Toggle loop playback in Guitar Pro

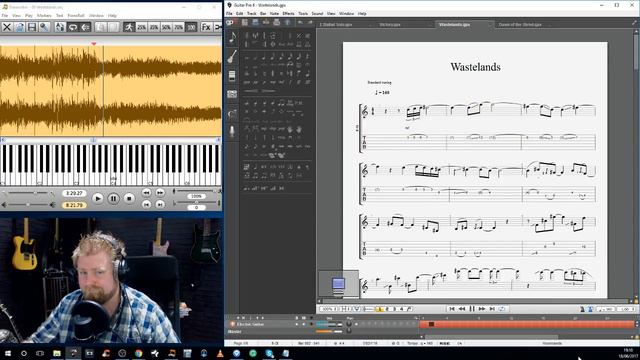click(x=502, y=309)
